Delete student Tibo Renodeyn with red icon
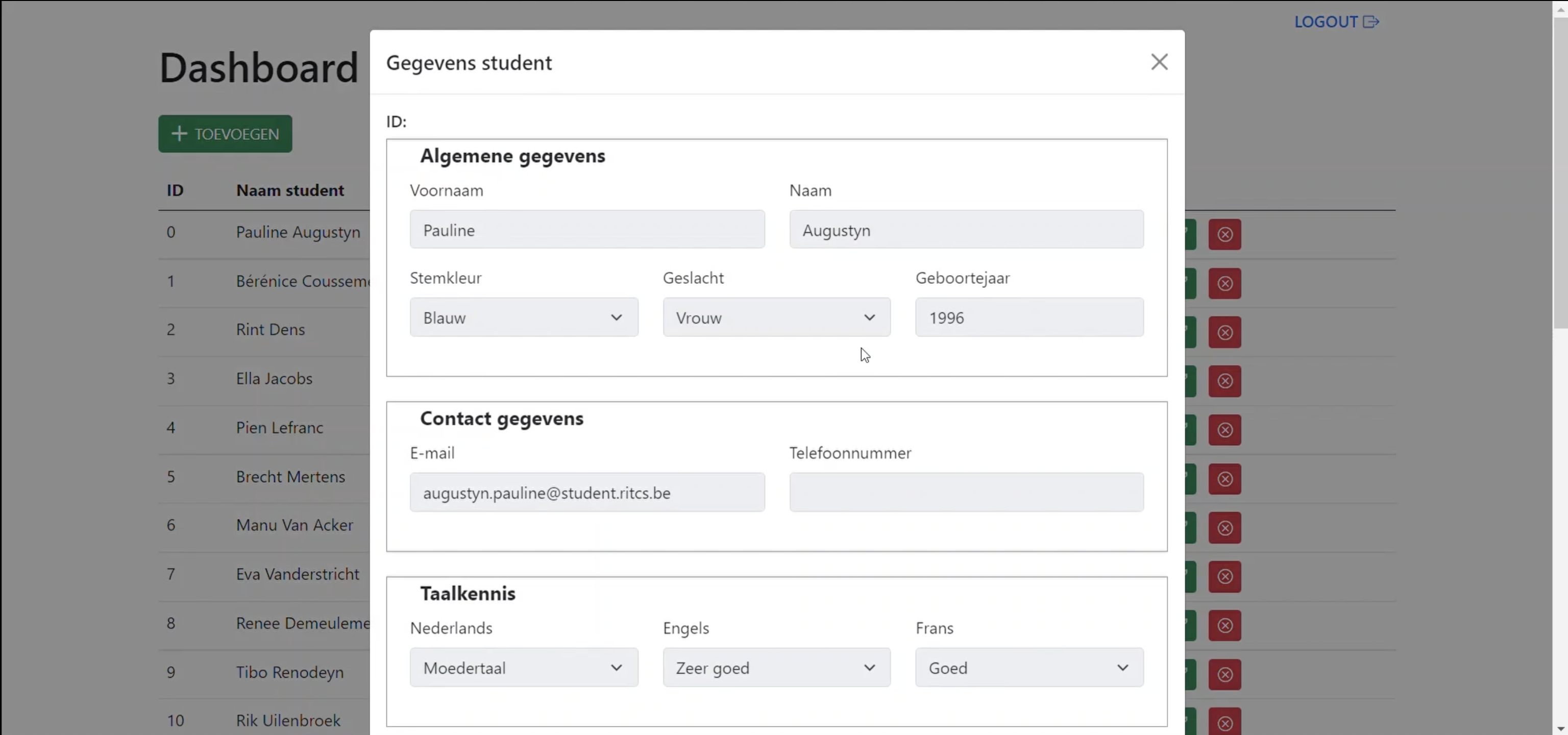 point(1224,674)
